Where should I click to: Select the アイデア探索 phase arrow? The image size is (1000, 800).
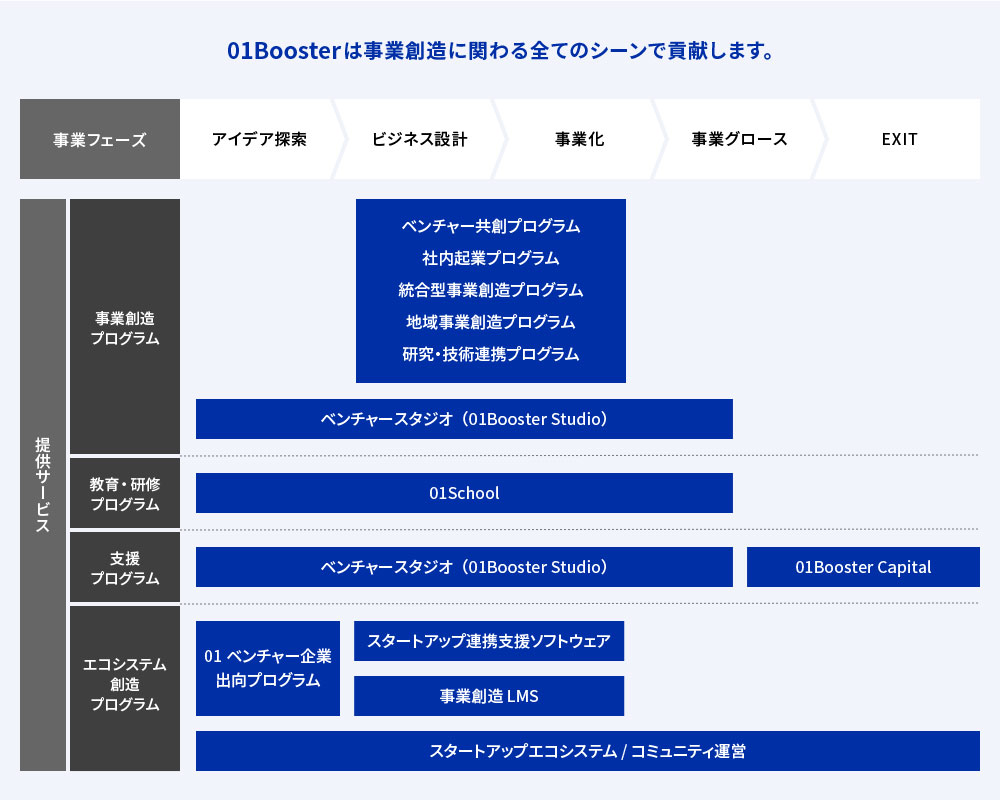tap(260, 139)
